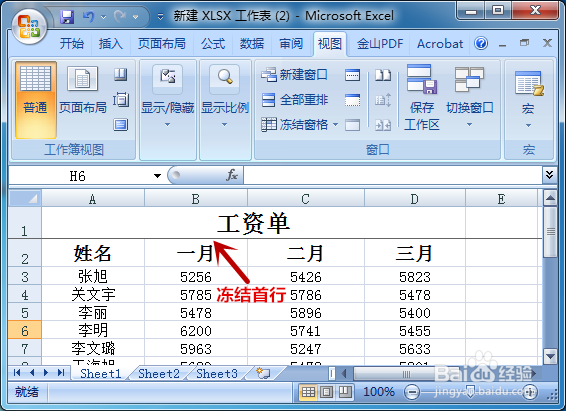Image resolution: width=566 pixels, height=411 pixels.
Task: Open the 切换窗口 dropdown
Action: pyautogui.click(x=469, y=97)
